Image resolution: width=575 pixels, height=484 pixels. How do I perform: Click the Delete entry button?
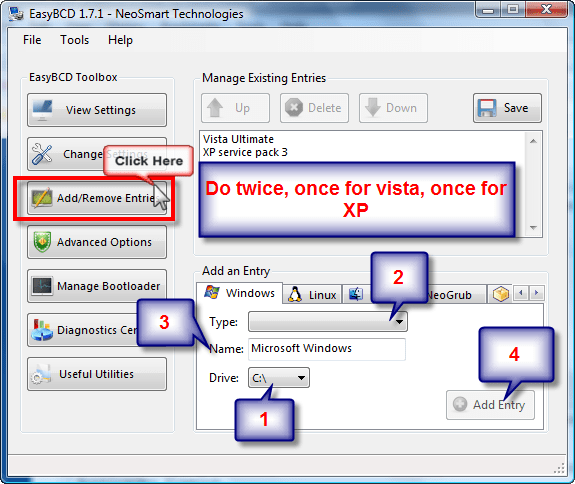coord(314,108)
